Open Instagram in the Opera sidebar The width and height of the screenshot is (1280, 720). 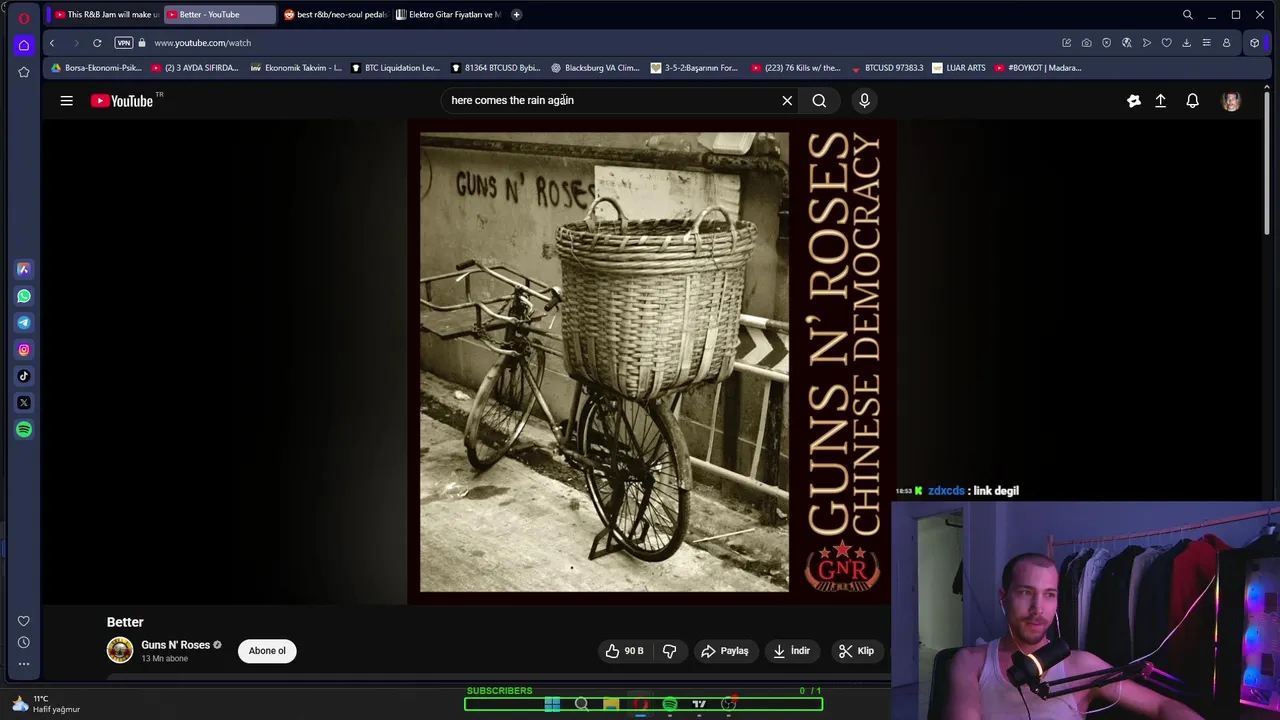point(24,350)
